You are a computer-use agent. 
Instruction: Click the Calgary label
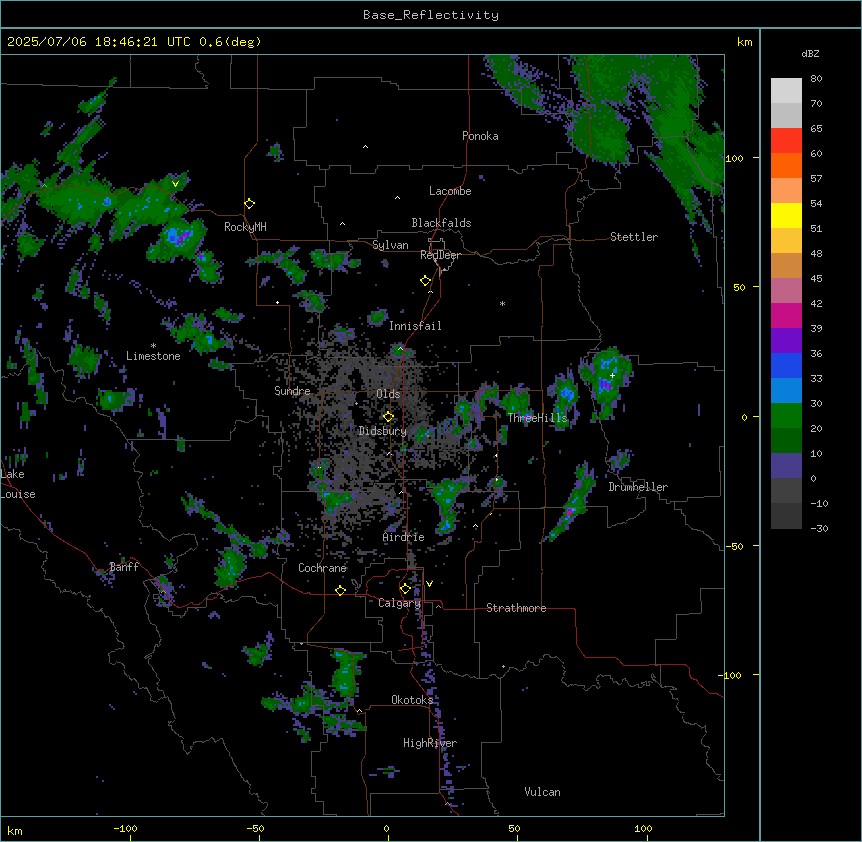(399, 603)
